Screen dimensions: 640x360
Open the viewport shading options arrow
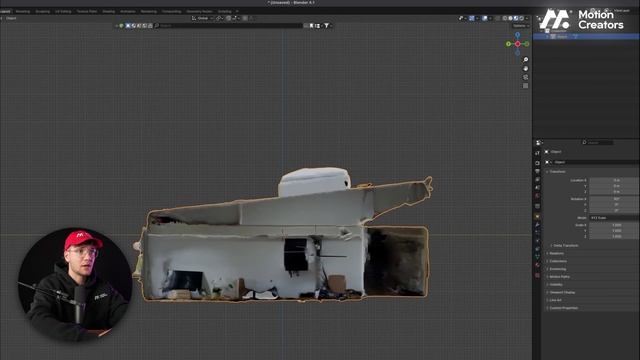(527, 18)
